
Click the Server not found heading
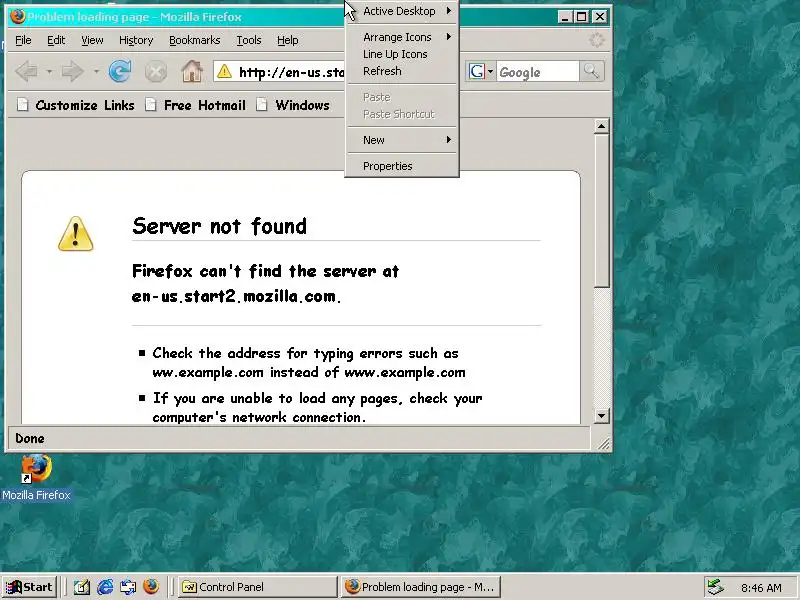pos(219,226)
